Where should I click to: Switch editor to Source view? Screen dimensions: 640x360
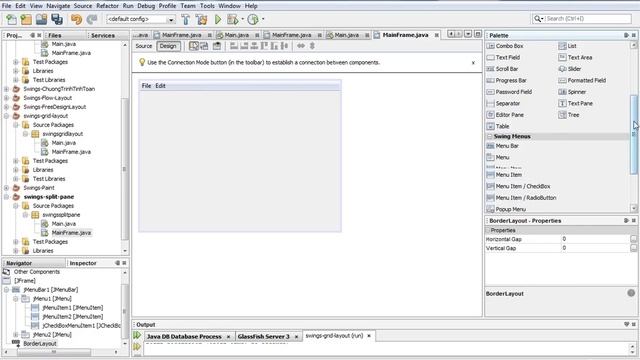[144, 46]
